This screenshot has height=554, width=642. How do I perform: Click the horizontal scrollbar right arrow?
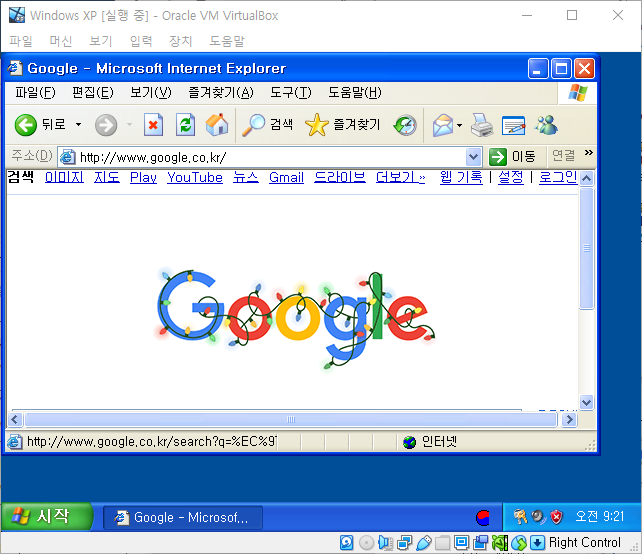[x=570, y=419]
